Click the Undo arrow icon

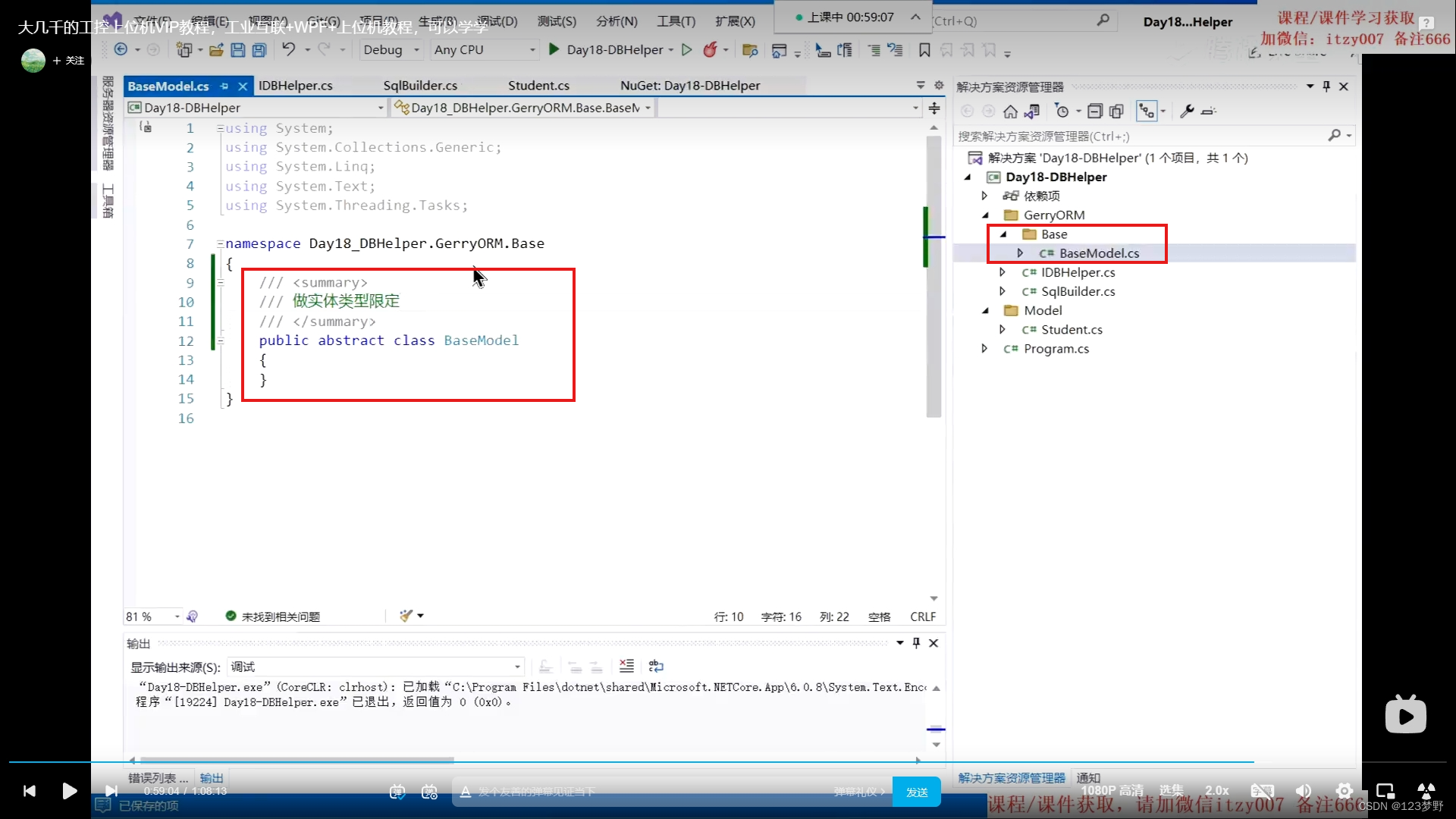pyautogui.click(x=288, y=50)
